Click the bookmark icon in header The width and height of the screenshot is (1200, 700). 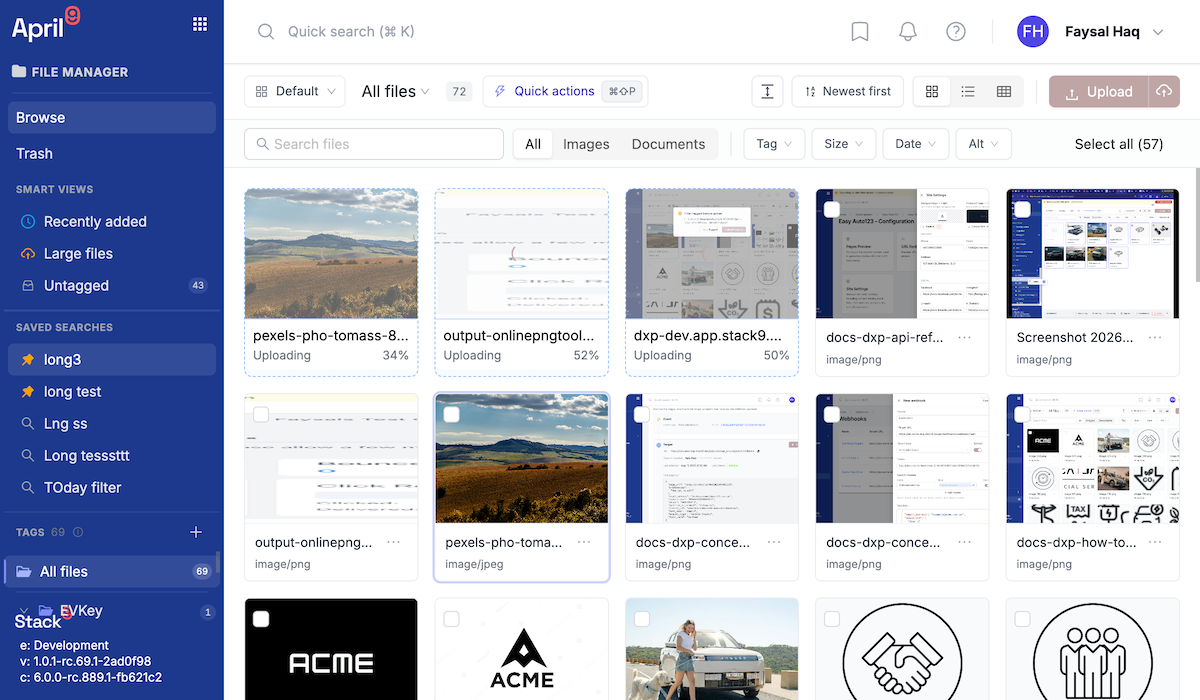coord(860,32)
